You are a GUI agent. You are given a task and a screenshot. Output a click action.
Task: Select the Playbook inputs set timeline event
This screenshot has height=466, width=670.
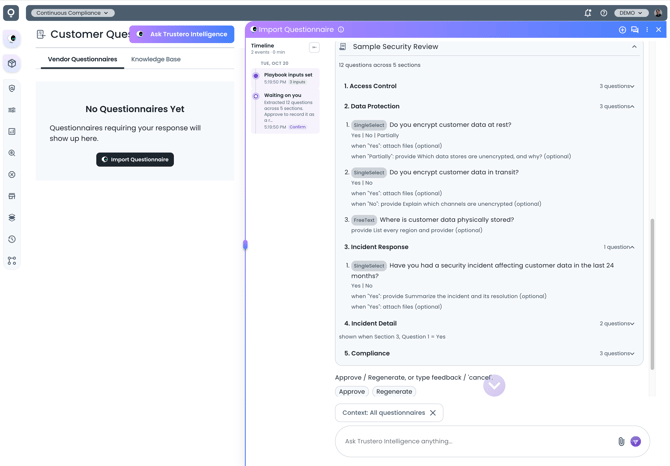[x=285, y=78]
